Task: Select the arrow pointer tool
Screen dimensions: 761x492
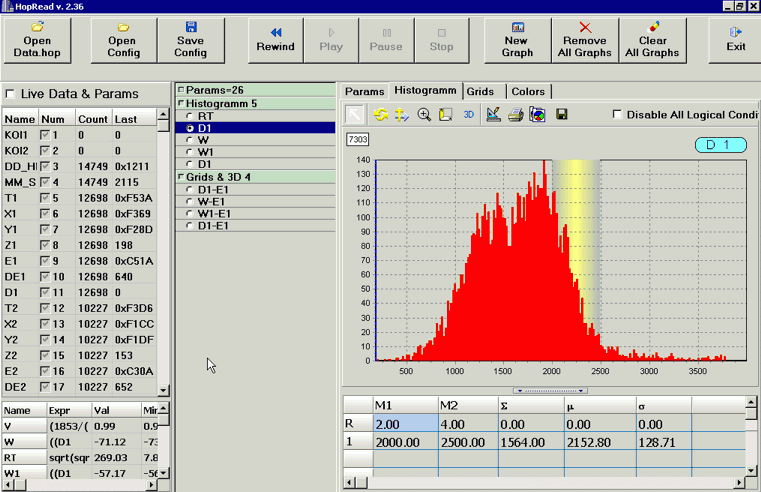Action: 356,115
